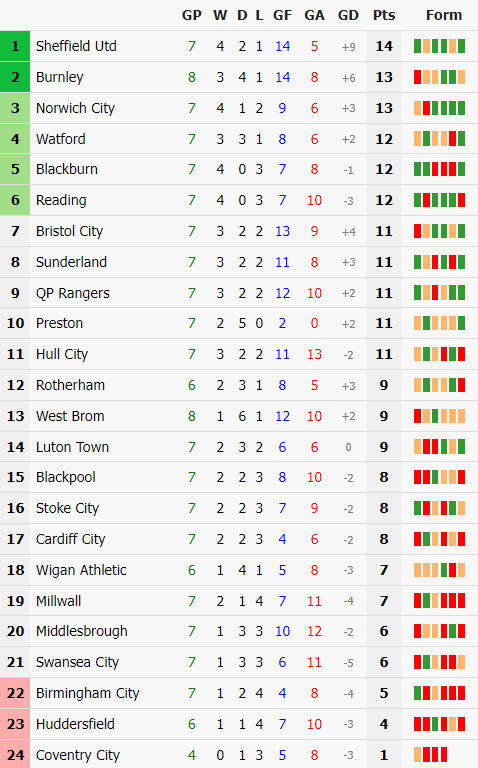Click Coventry City's form indicator bars
This screenshot has height=768, width=478.
(x=430, y=754)
